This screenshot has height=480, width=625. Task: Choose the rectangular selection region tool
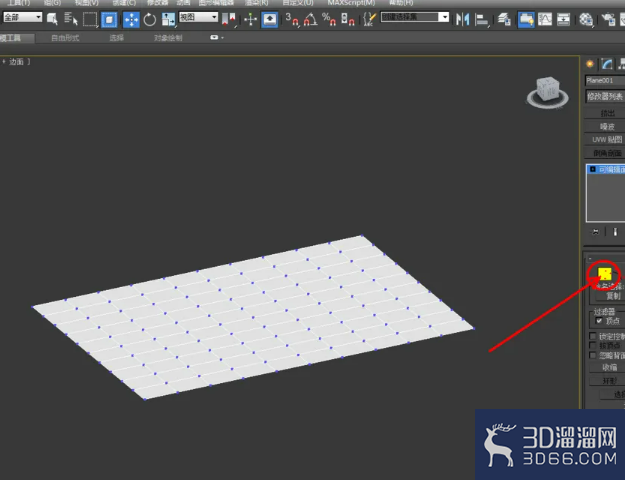point(90,20)
